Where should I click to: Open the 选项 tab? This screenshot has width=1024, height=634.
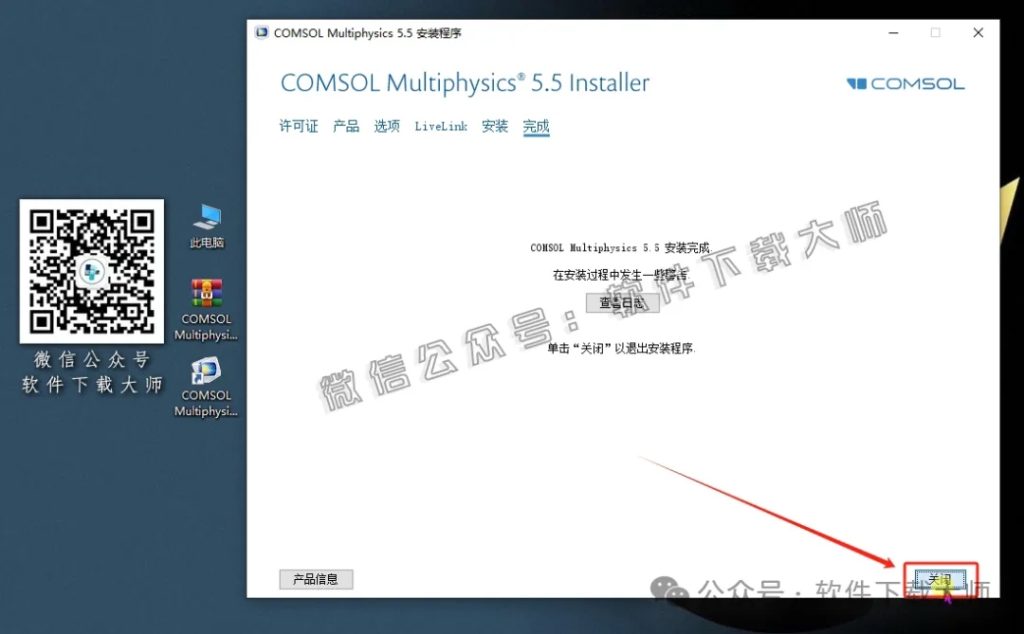[x=386, y=126]
